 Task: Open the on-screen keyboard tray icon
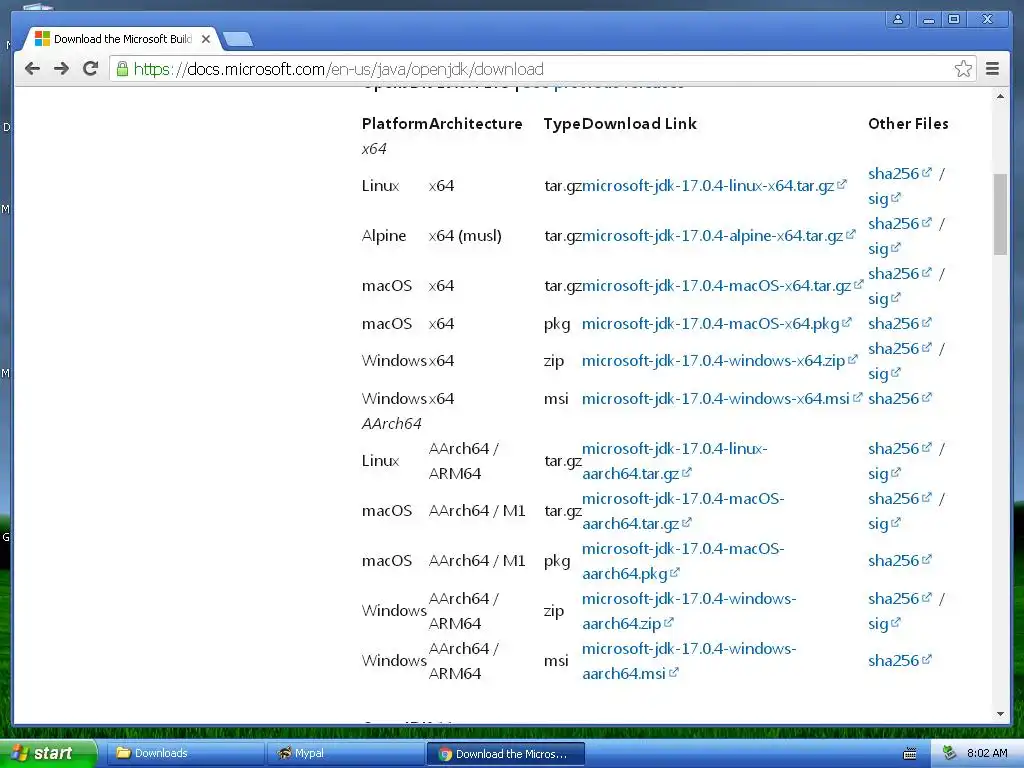click(x=909, y=754)
